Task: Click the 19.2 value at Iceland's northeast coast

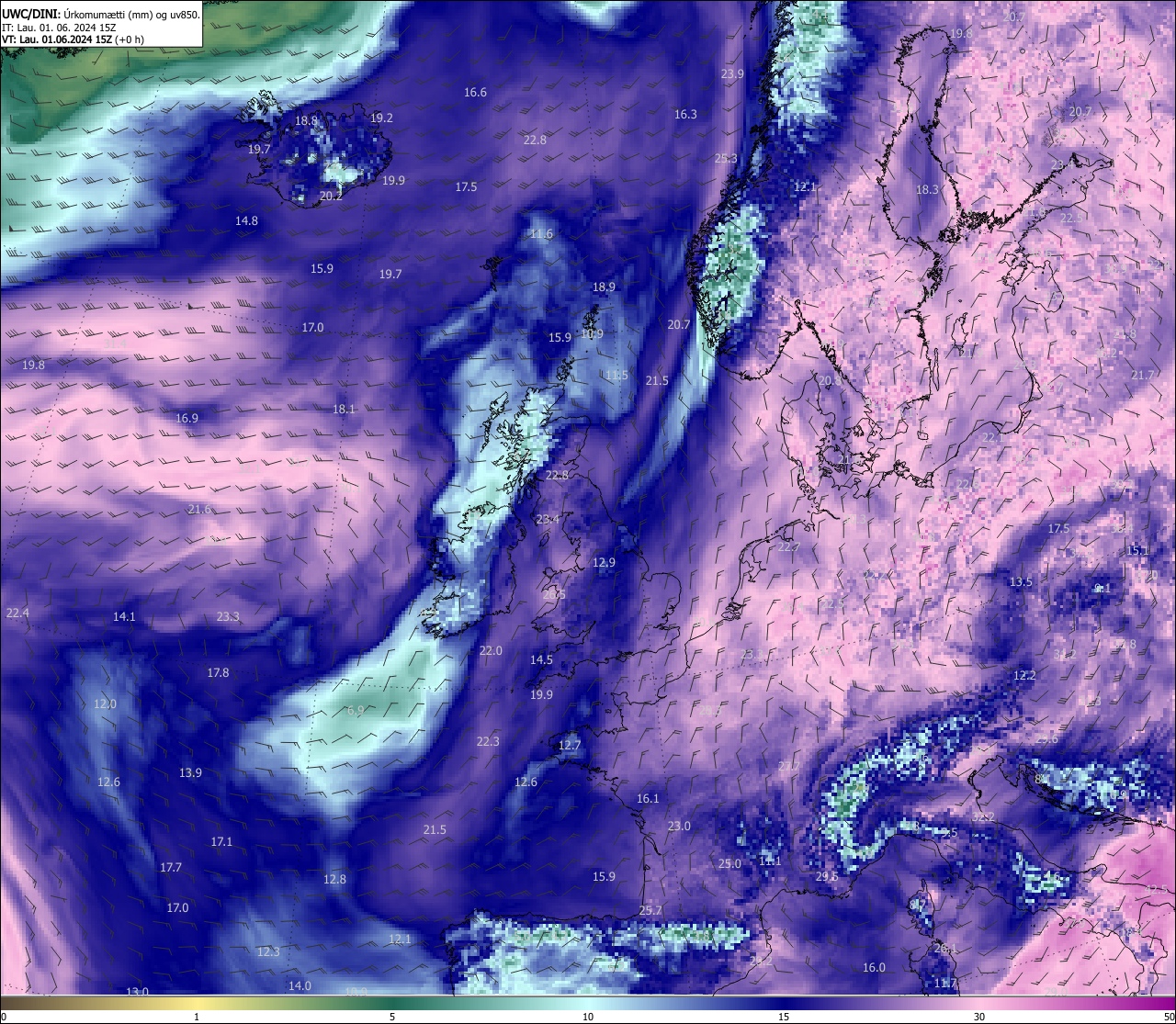Action: (x=381, y=118)
